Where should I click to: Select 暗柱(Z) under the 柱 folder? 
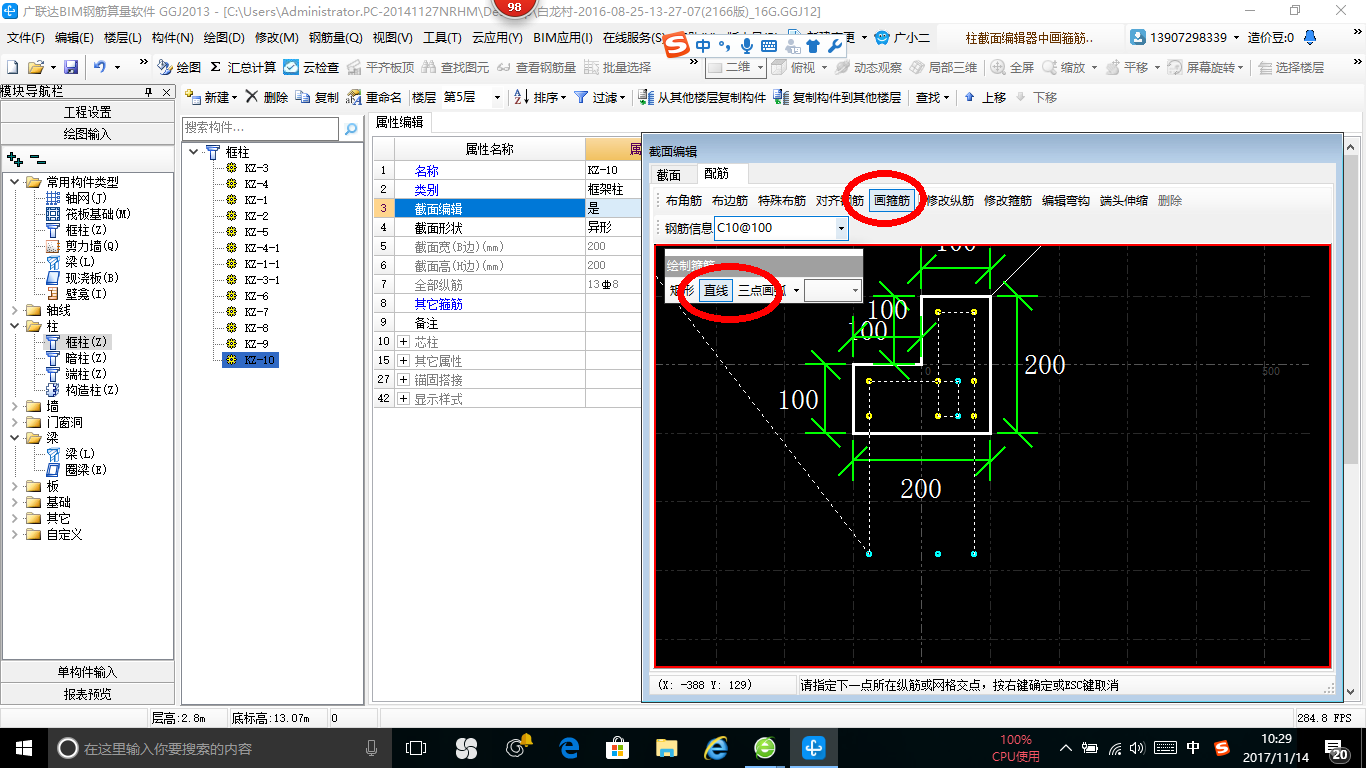[75, 358]
